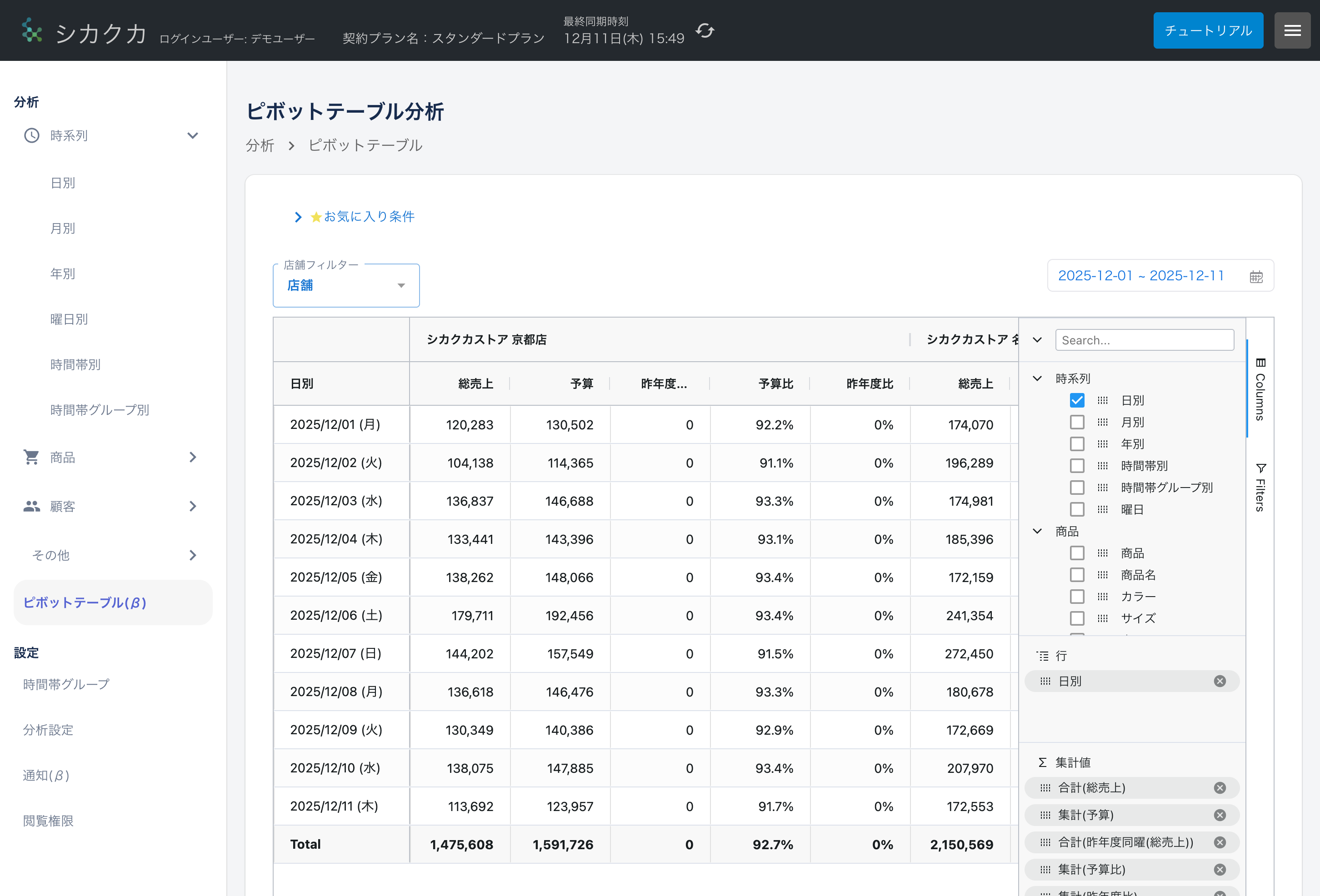Open the hamburger menu icon
Screen dimensions: 1320x896
coord(1292,30)
